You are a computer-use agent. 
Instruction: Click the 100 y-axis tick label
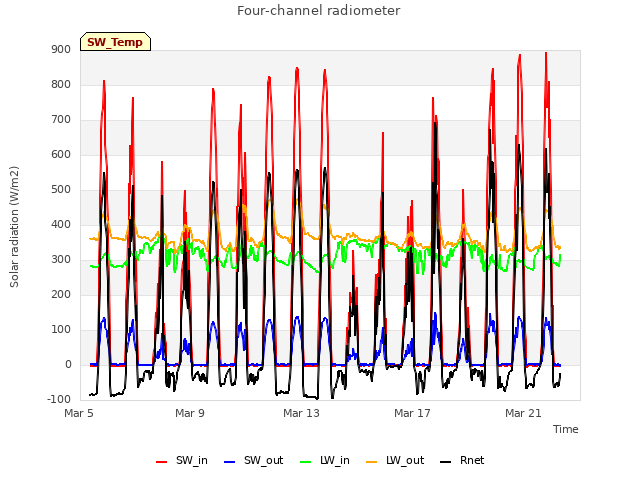61,329
